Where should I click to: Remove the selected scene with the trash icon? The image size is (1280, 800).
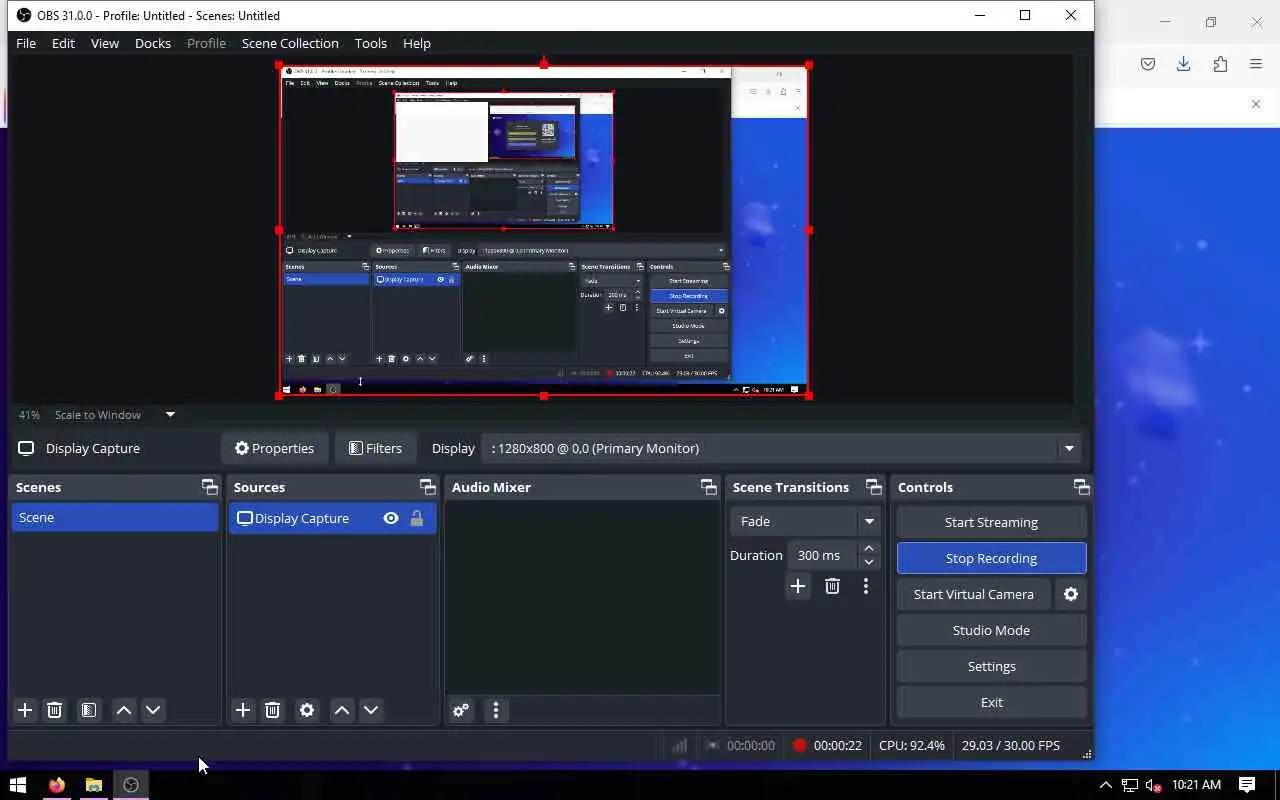point(55,710)
